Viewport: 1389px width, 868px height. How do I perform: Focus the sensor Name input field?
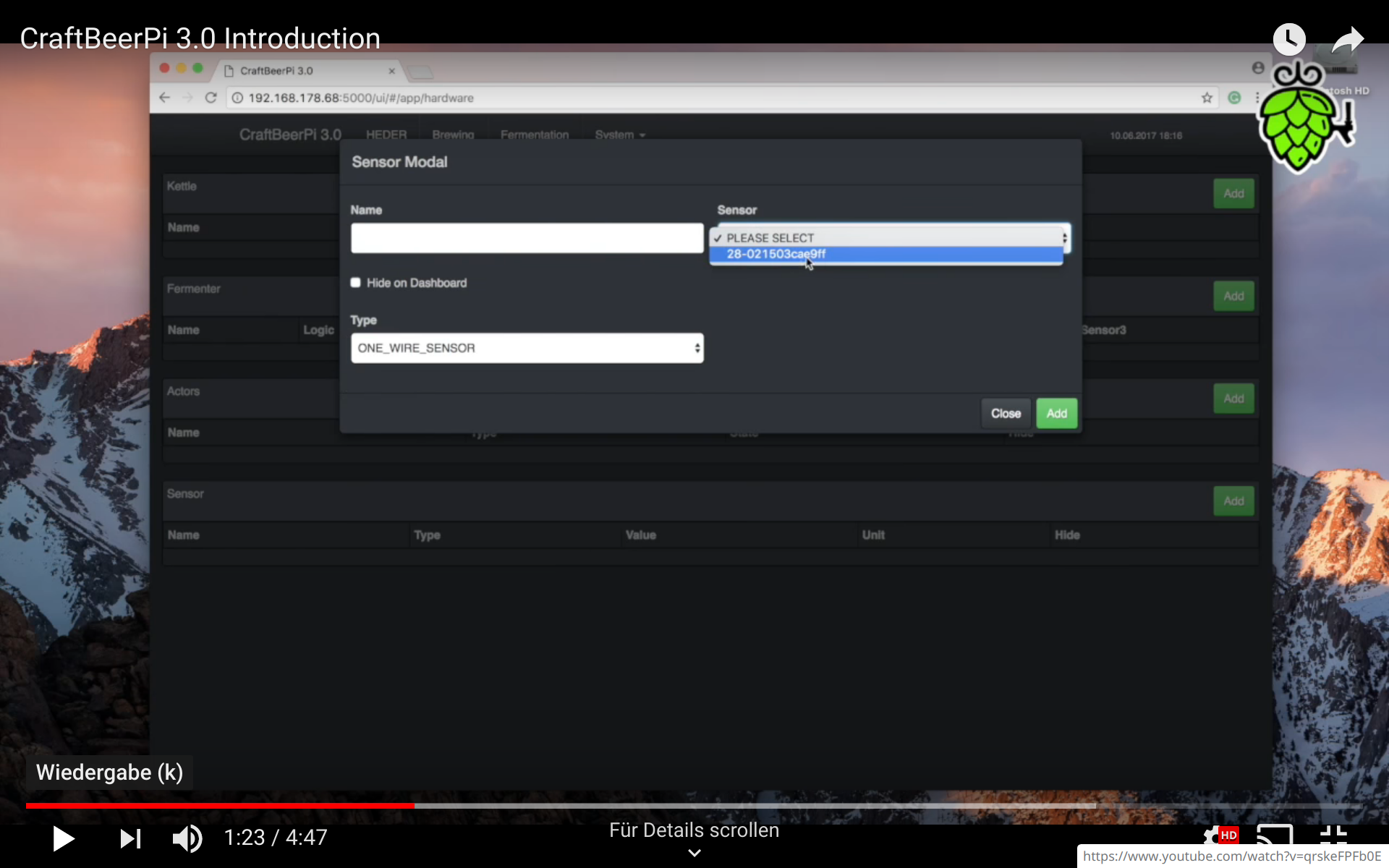527,238
